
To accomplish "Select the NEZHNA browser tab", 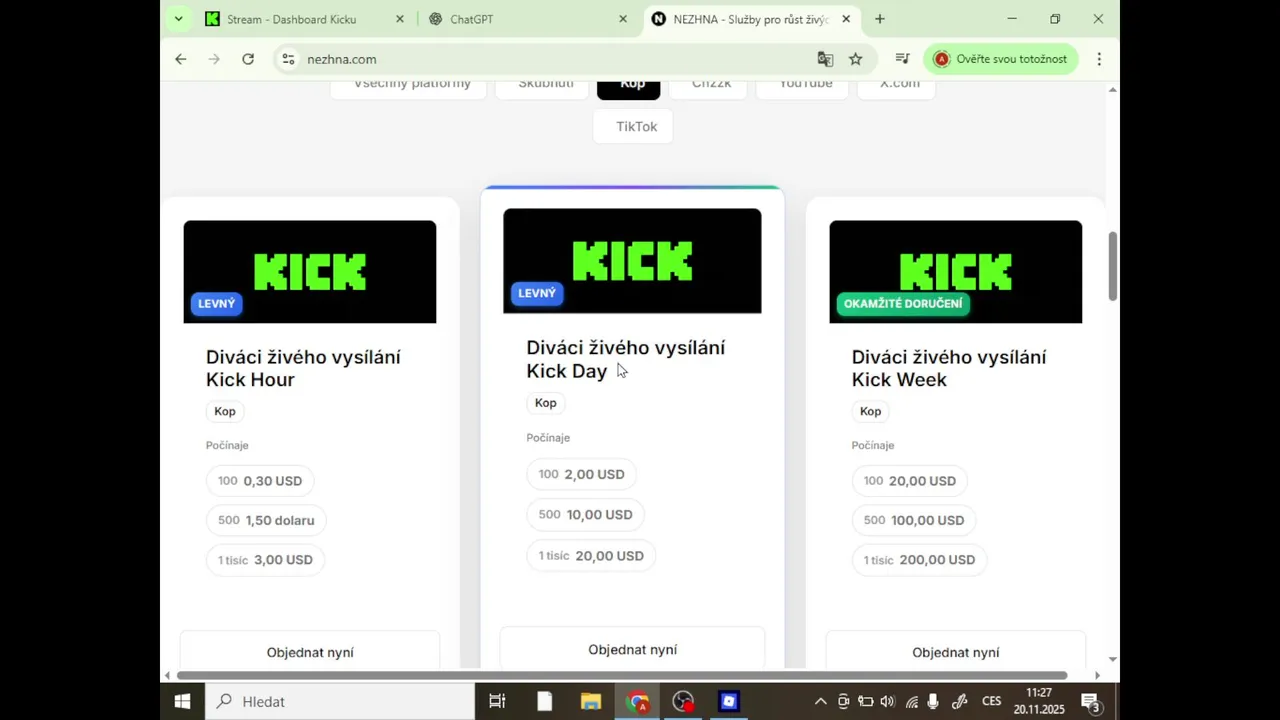I will pos(740,19).
